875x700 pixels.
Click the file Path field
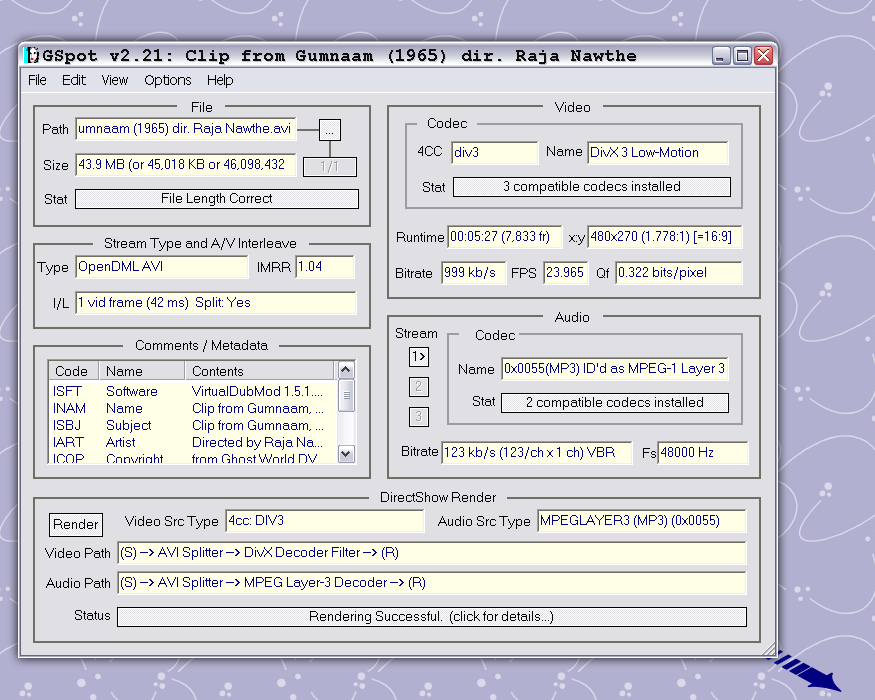186,129
